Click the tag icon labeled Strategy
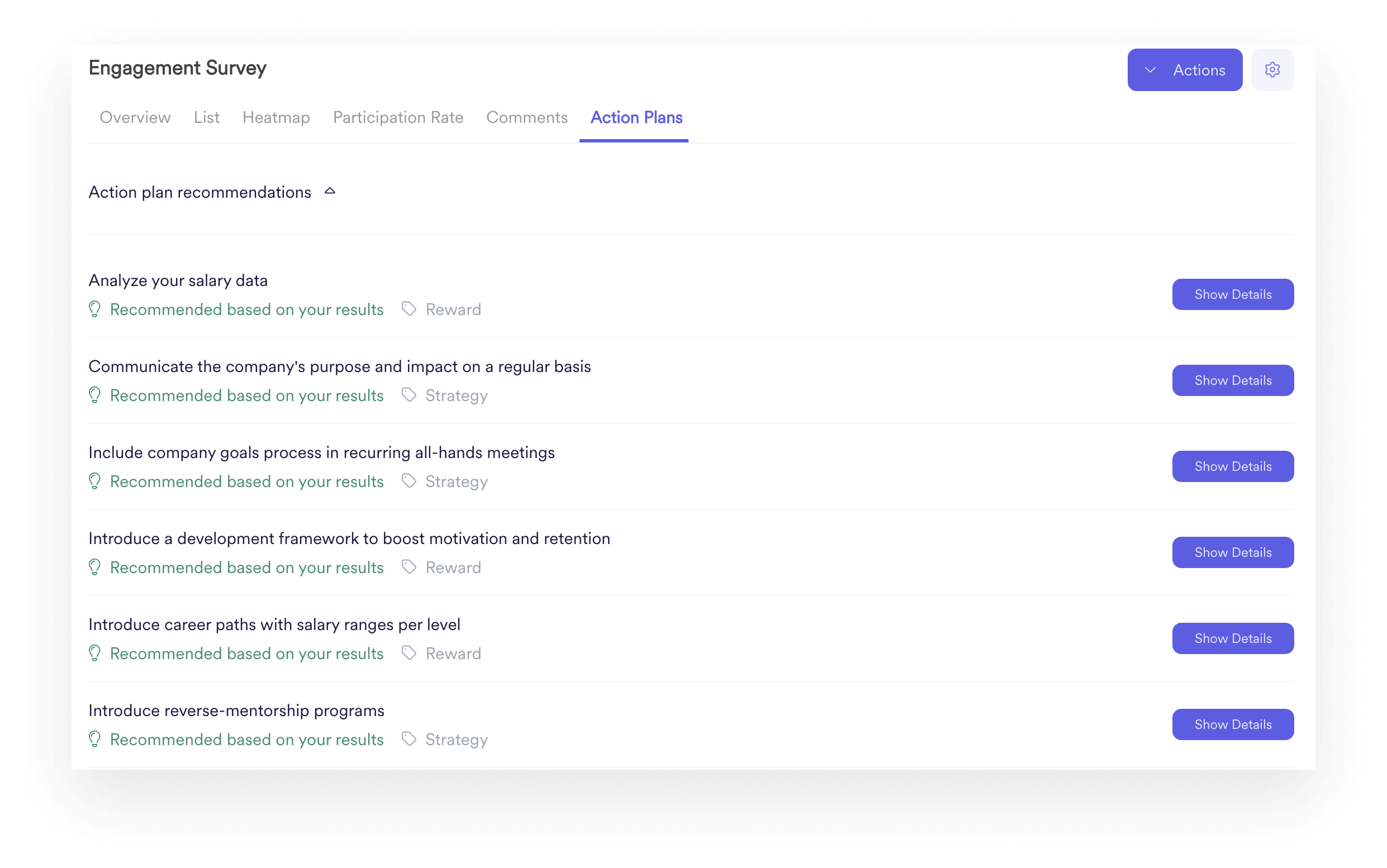Viewport: 1387px width, 868px height. point(407,395)
